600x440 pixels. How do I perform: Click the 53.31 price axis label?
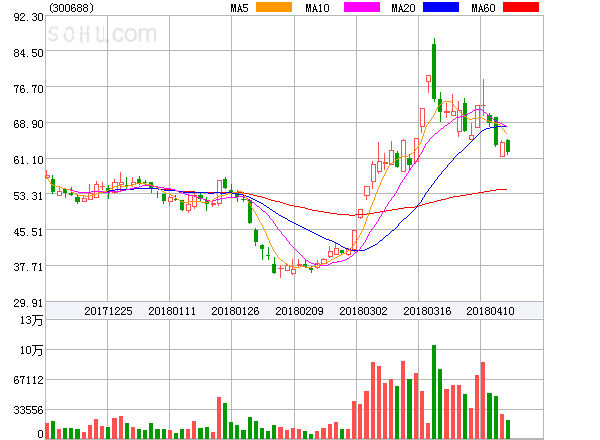(28, 196)
